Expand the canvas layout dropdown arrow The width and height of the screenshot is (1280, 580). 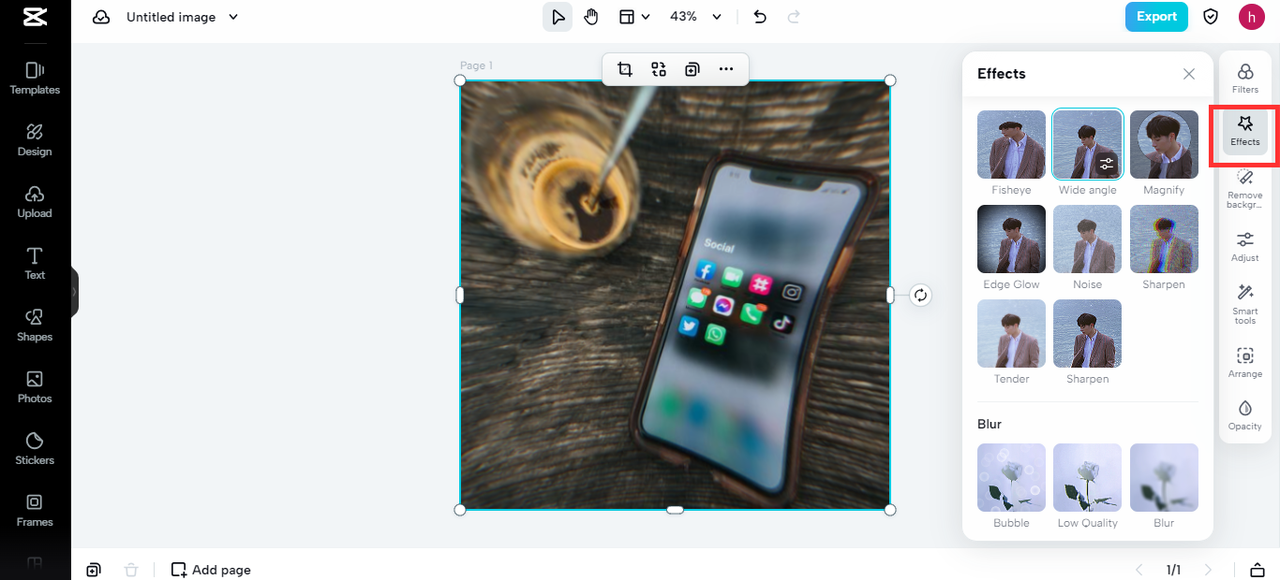point(646,17)
